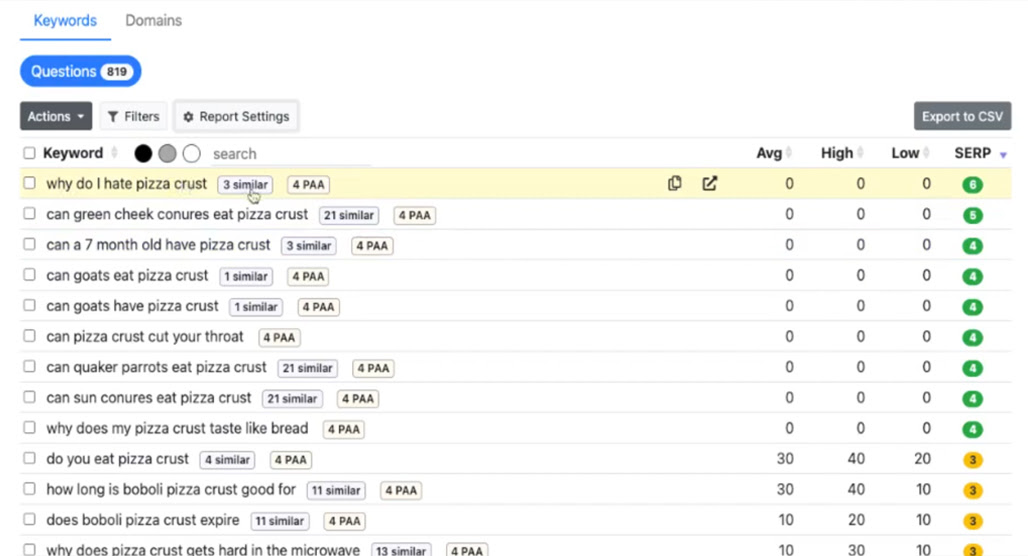Check 'can green cheek conures eat pizza crust'
The height and width of the screenshot is (556, 1028).
[29, 213]
